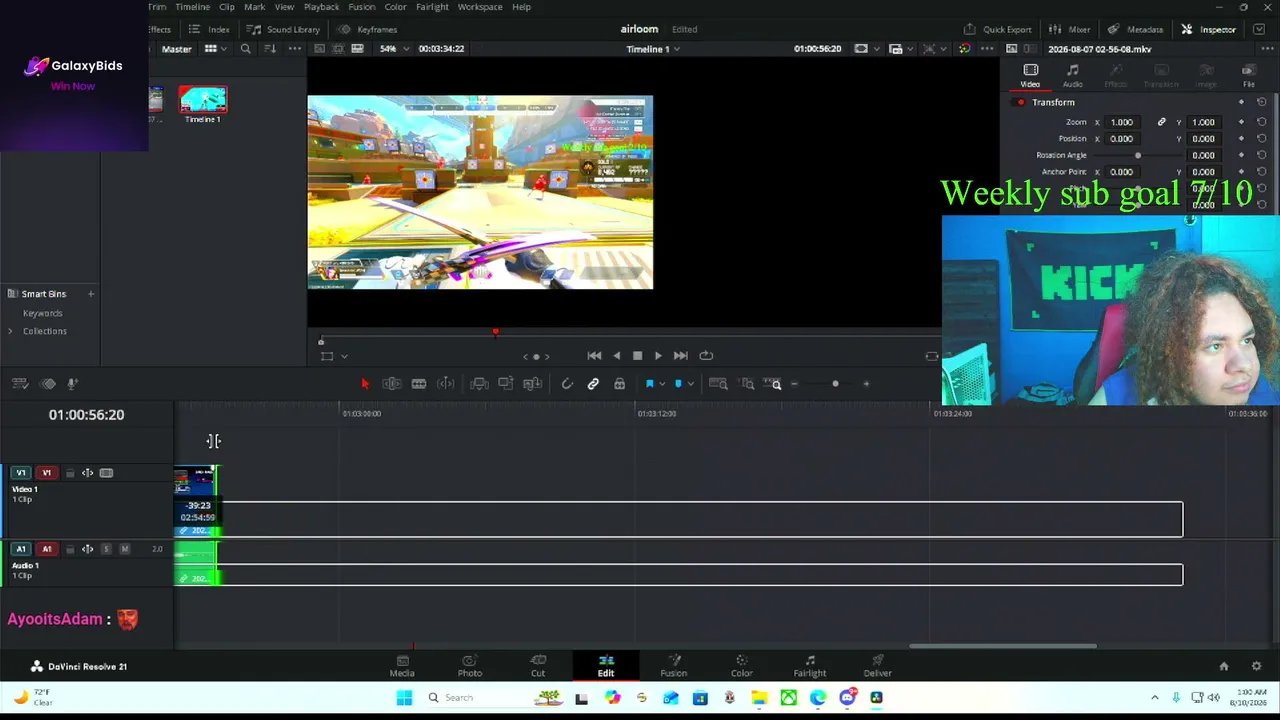This screenshot has height=720, width=1280.
Task: Click the Quick Export button
Action: (997, 29)
